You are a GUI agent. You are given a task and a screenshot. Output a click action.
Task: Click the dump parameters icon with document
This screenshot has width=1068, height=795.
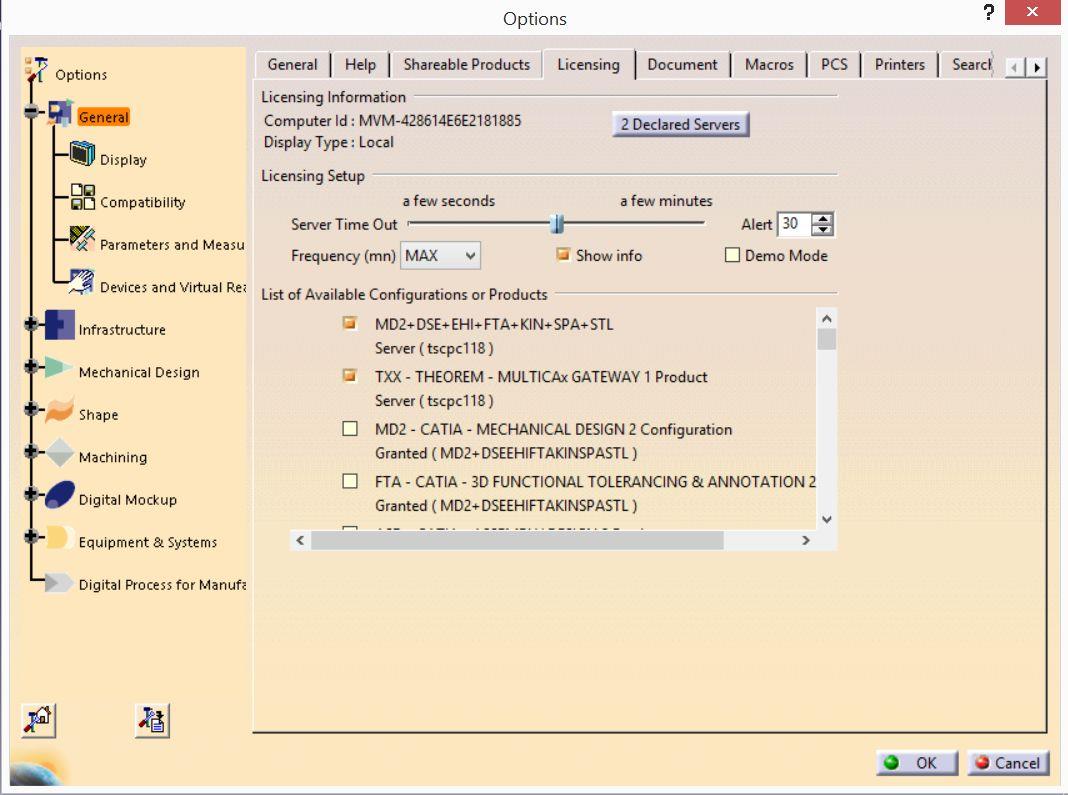152,720
